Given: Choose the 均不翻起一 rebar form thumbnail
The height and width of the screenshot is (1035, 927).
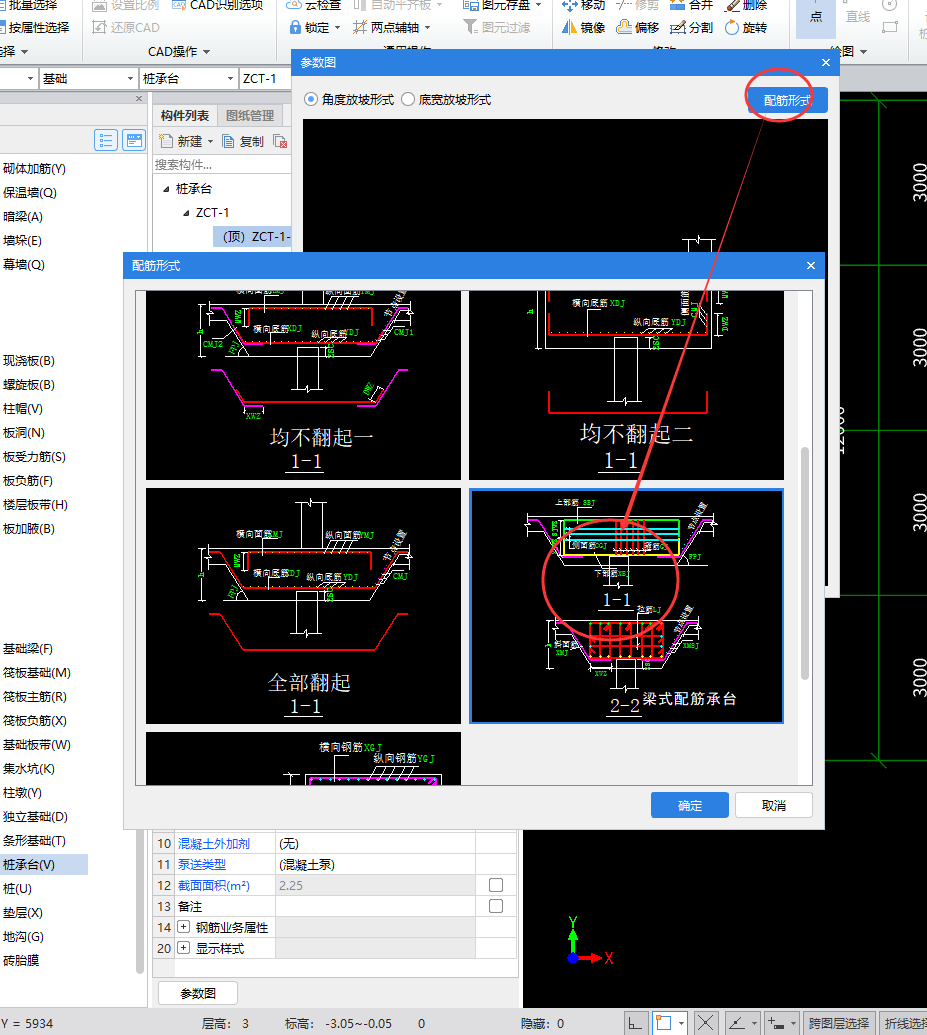Looking at the screenshot, I should point(303,385).
